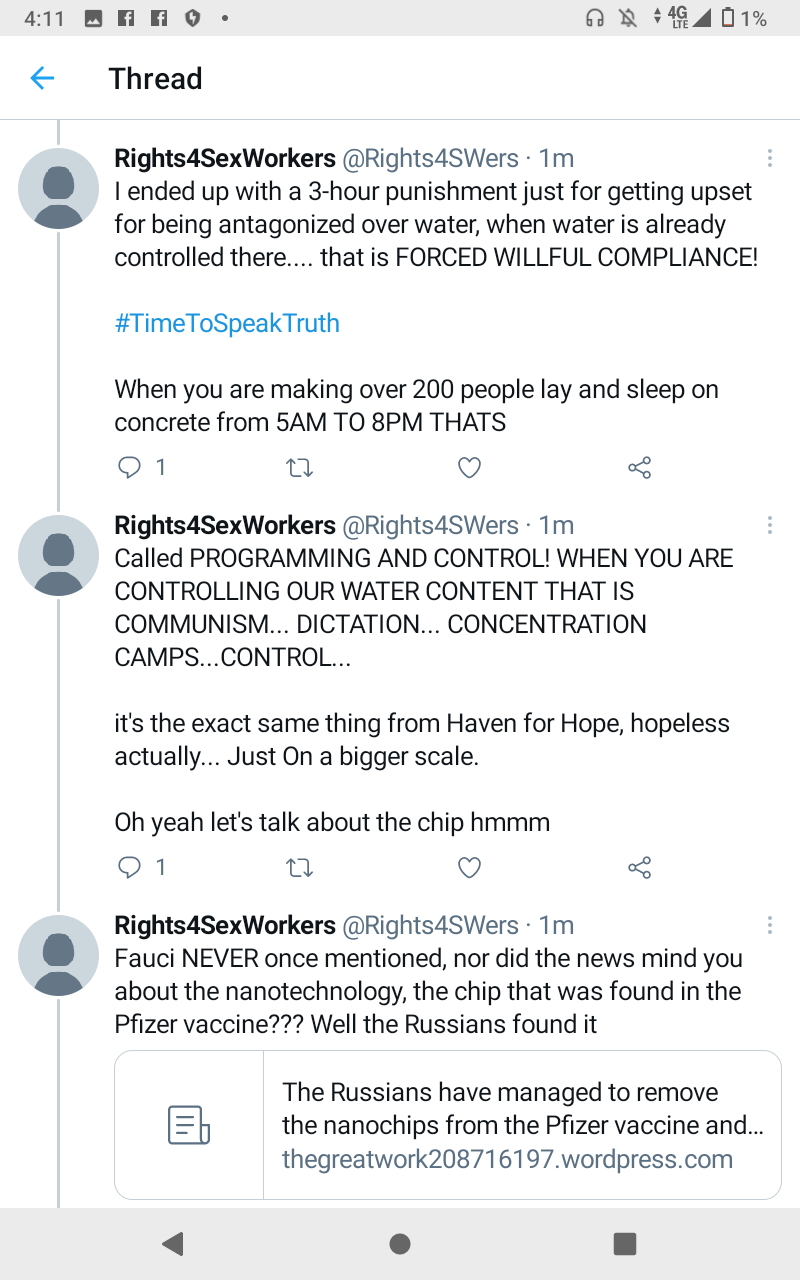Screen dimensions: 800x1280
Task: Like the tweet mentioning Haven for Hope
Action: 469,867
